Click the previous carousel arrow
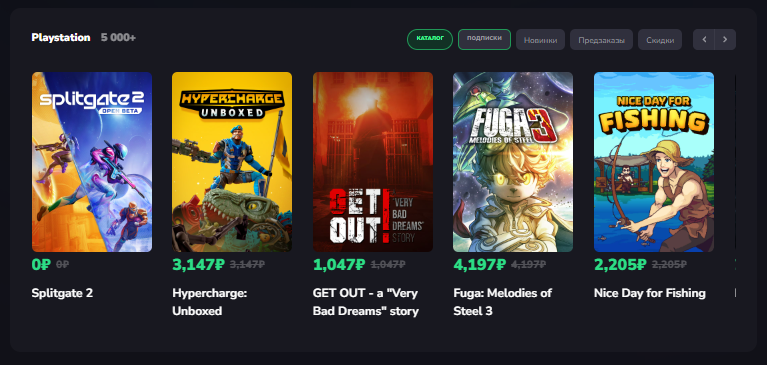The image size is (767, 365). [x=704, y=40]
